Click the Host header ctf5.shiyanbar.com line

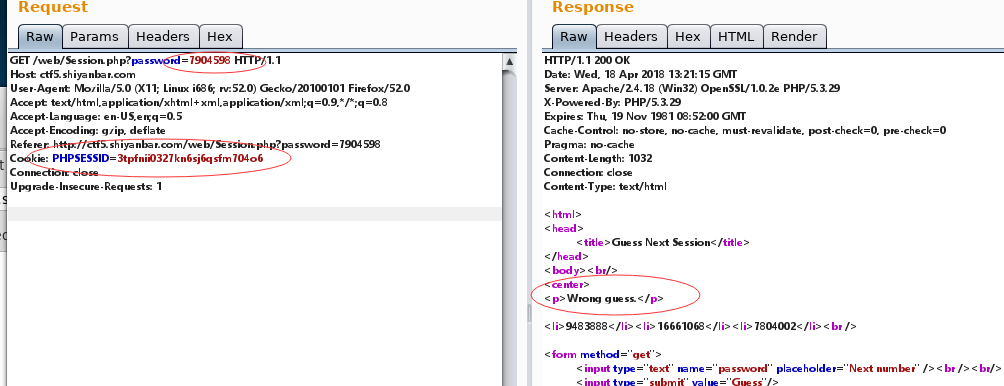pos(73,74)
